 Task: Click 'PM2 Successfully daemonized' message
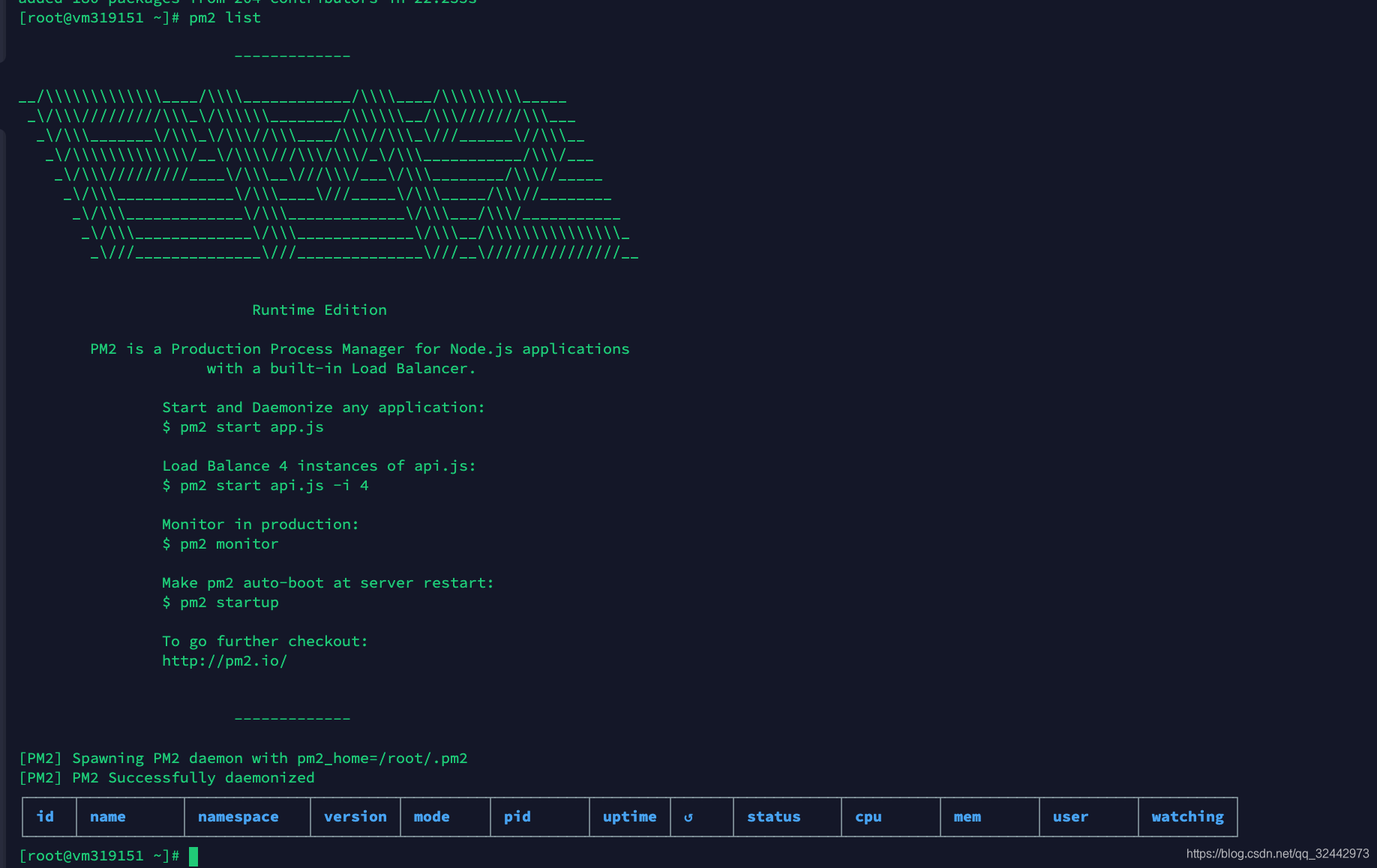point(193,778)
